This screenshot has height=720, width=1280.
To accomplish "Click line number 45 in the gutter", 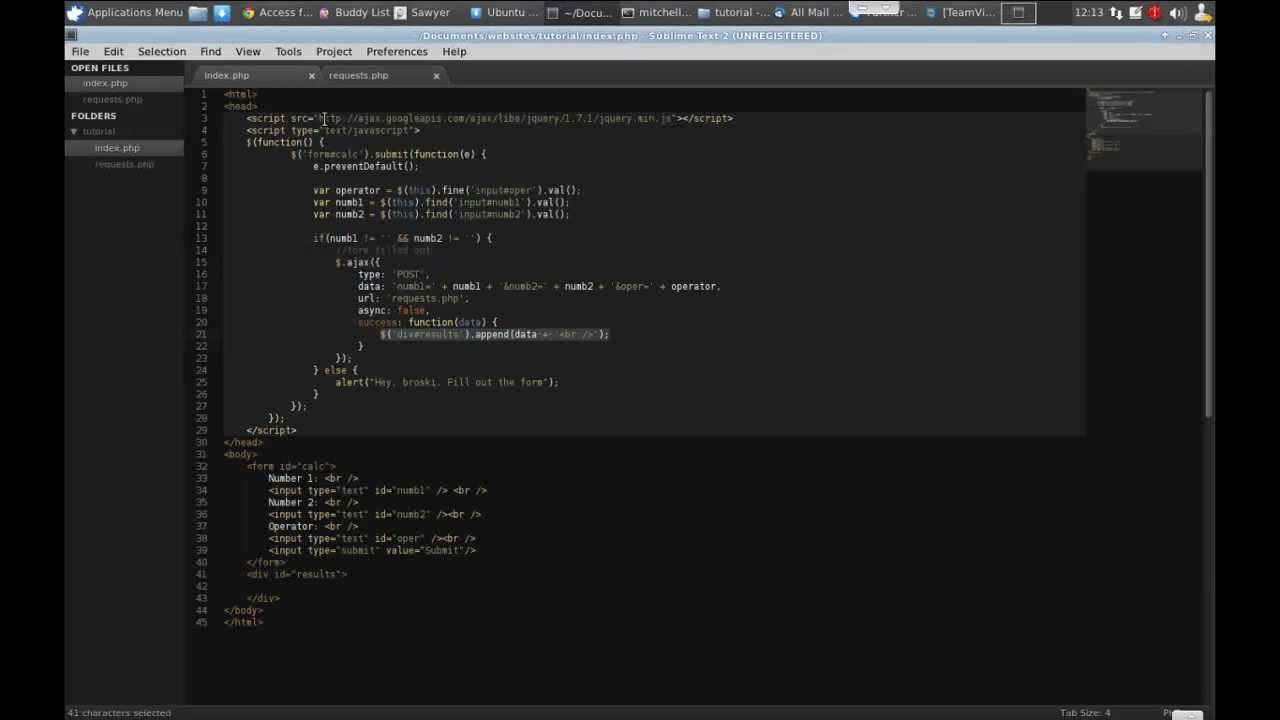I will [x=202, y=622].
